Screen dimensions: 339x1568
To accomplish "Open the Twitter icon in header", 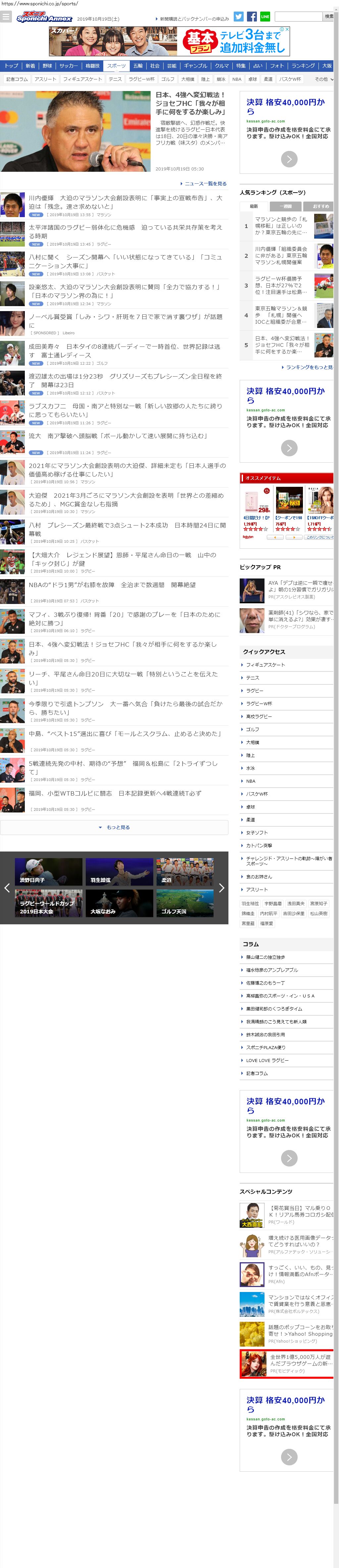I will click(239, 17).
